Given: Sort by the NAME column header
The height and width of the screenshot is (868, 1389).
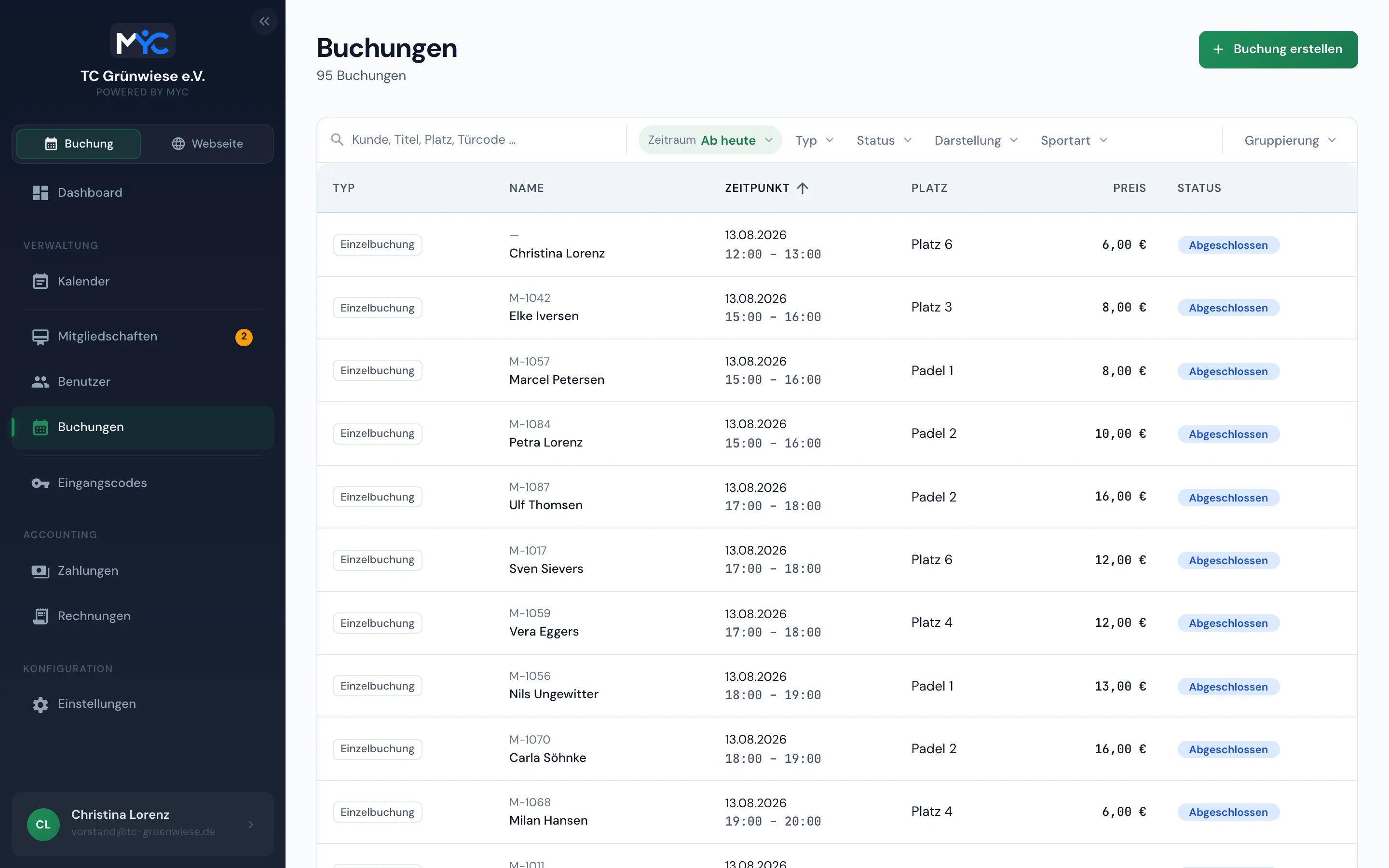Looking at the screenshot, I should click(526, 188).
